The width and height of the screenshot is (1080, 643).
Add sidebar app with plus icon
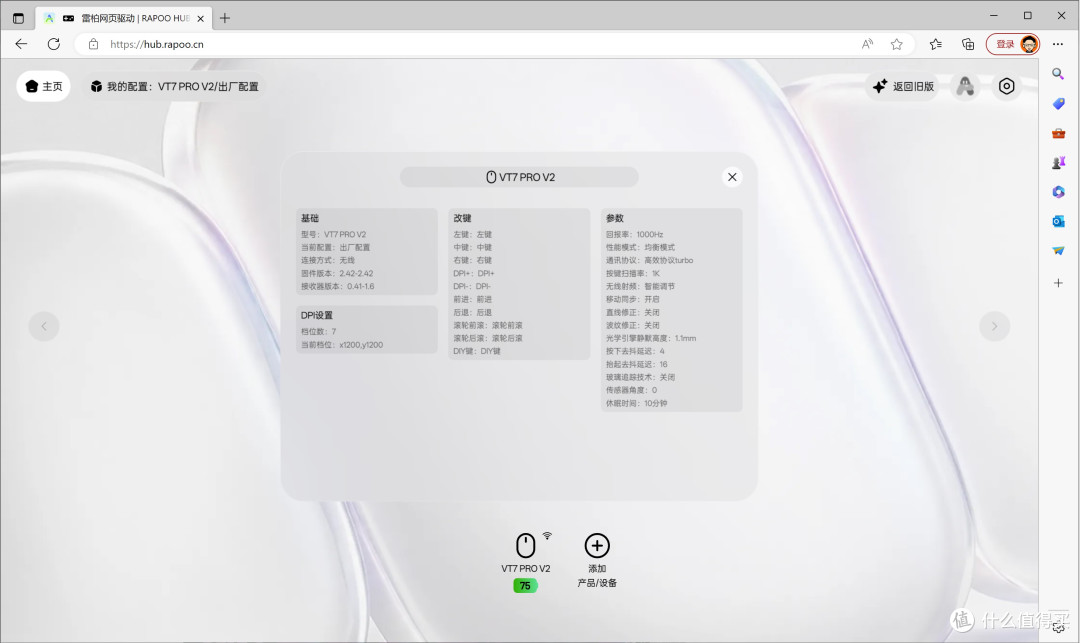tap(1058, 282)
